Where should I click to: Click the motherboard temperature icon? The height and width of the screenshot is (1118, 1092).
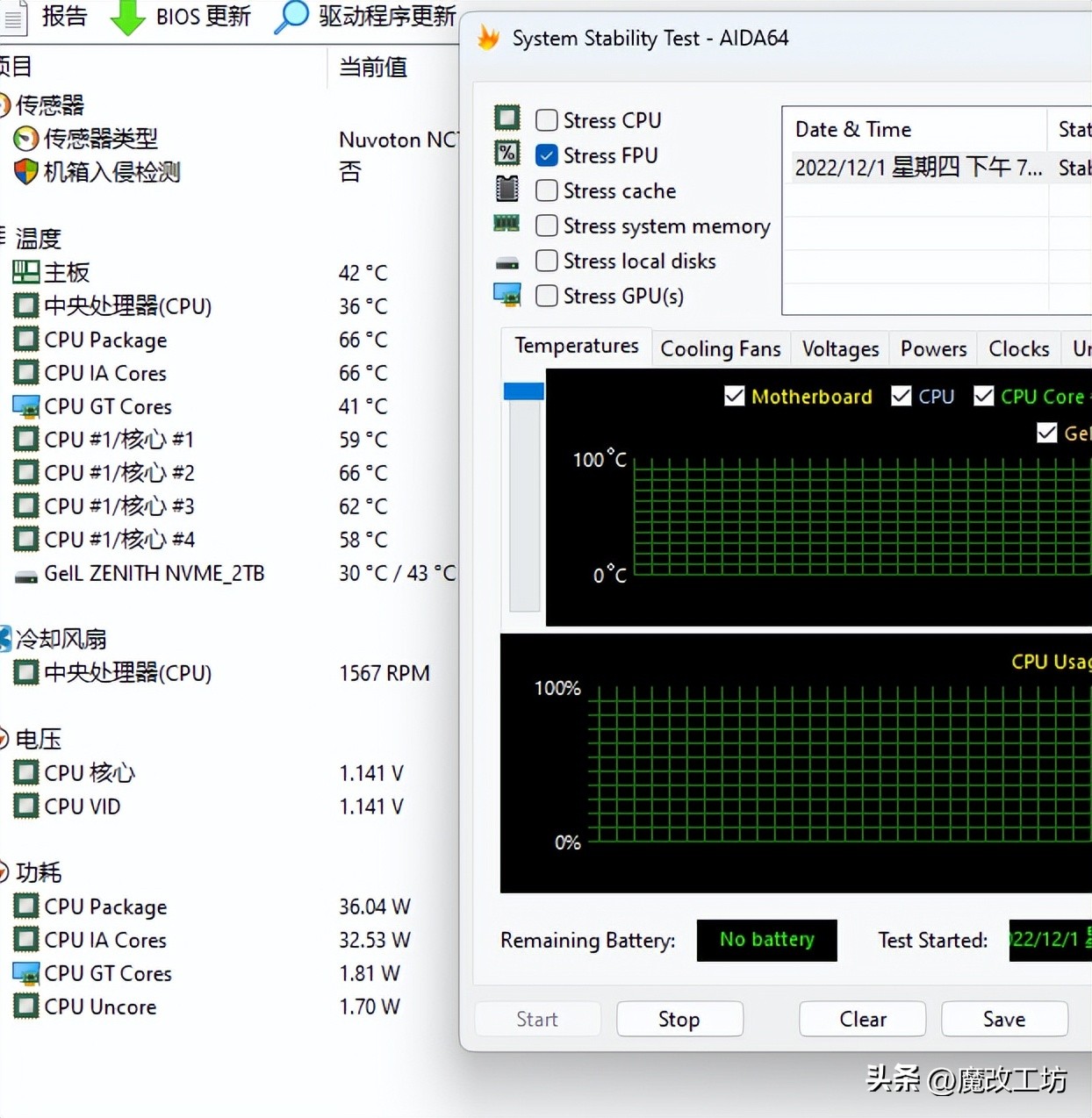[x=26, y=273]
